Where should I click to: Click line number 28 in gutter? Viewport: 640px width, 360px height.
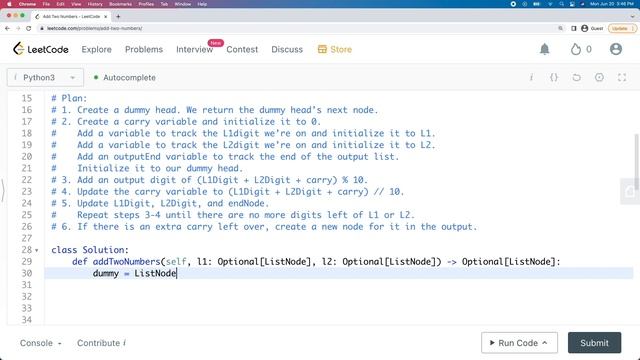click(x=27, y=250)
